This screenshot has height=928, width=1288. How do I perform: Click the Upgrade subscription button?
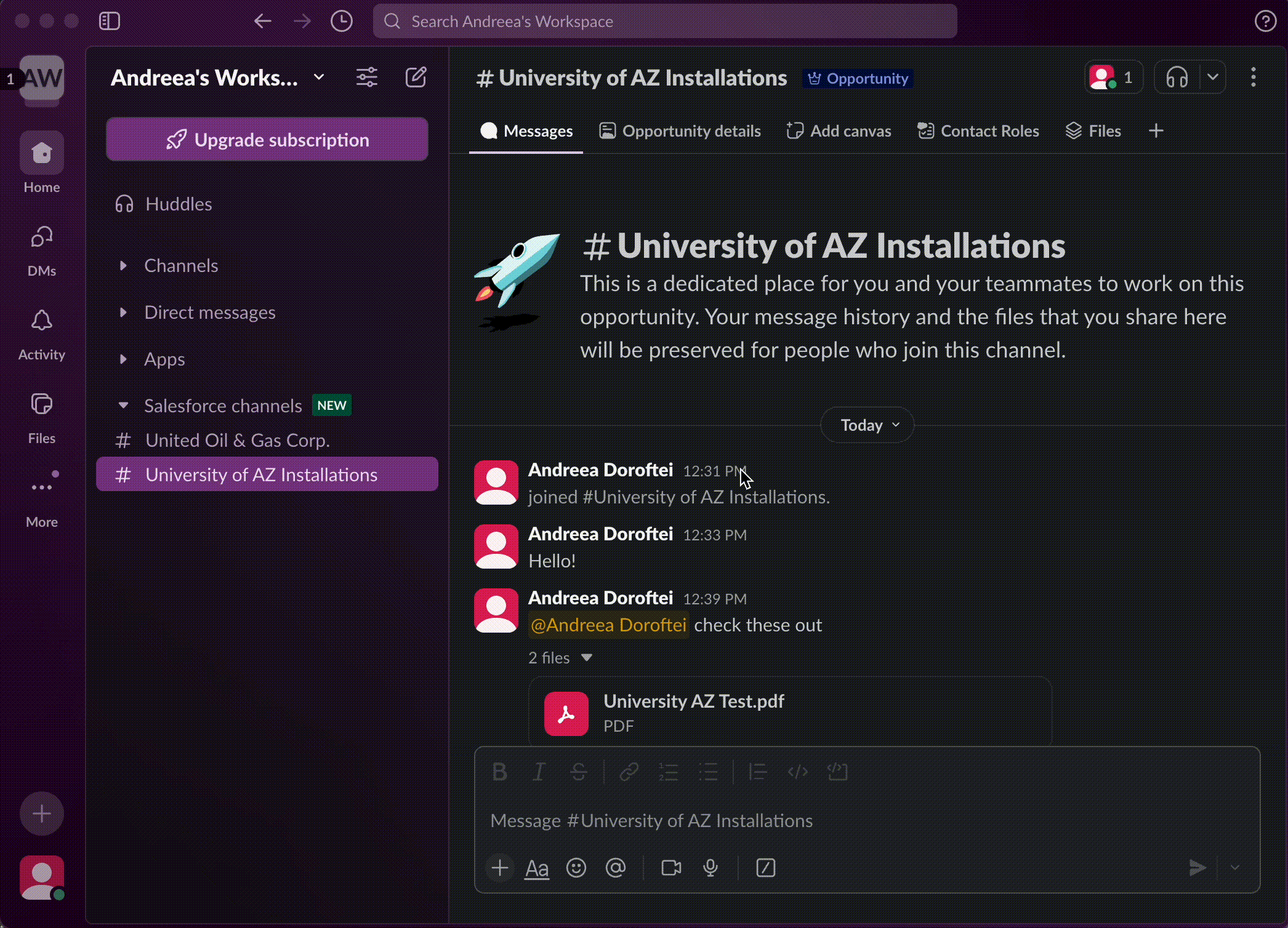click(x=267, y=140)
